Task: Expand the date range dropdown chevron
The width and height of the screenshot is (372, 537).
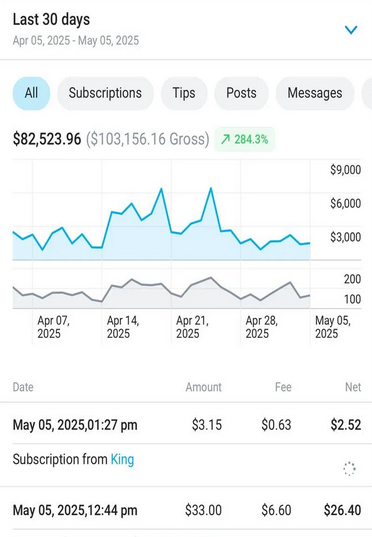Action: click(351, 30)
